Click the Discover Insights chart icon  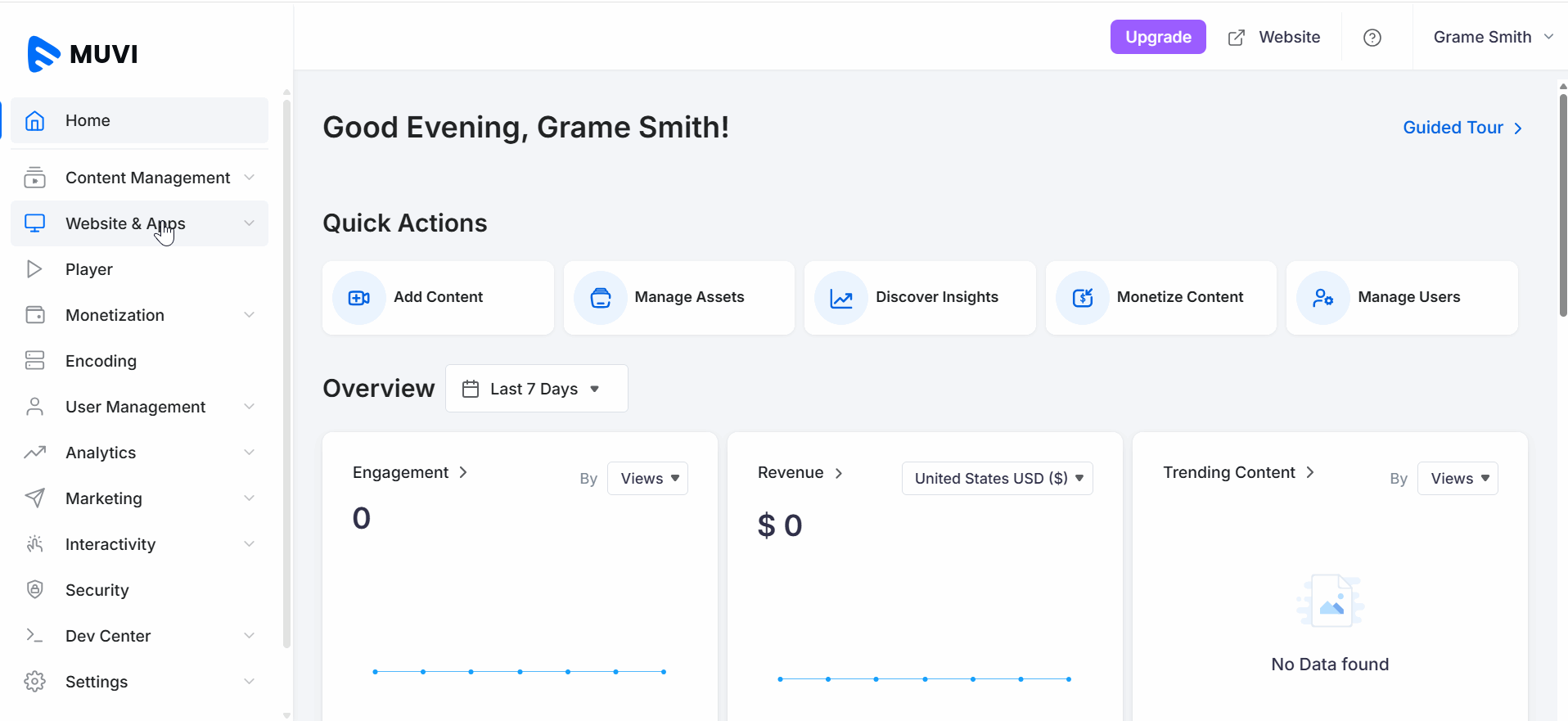click(841, 298)
